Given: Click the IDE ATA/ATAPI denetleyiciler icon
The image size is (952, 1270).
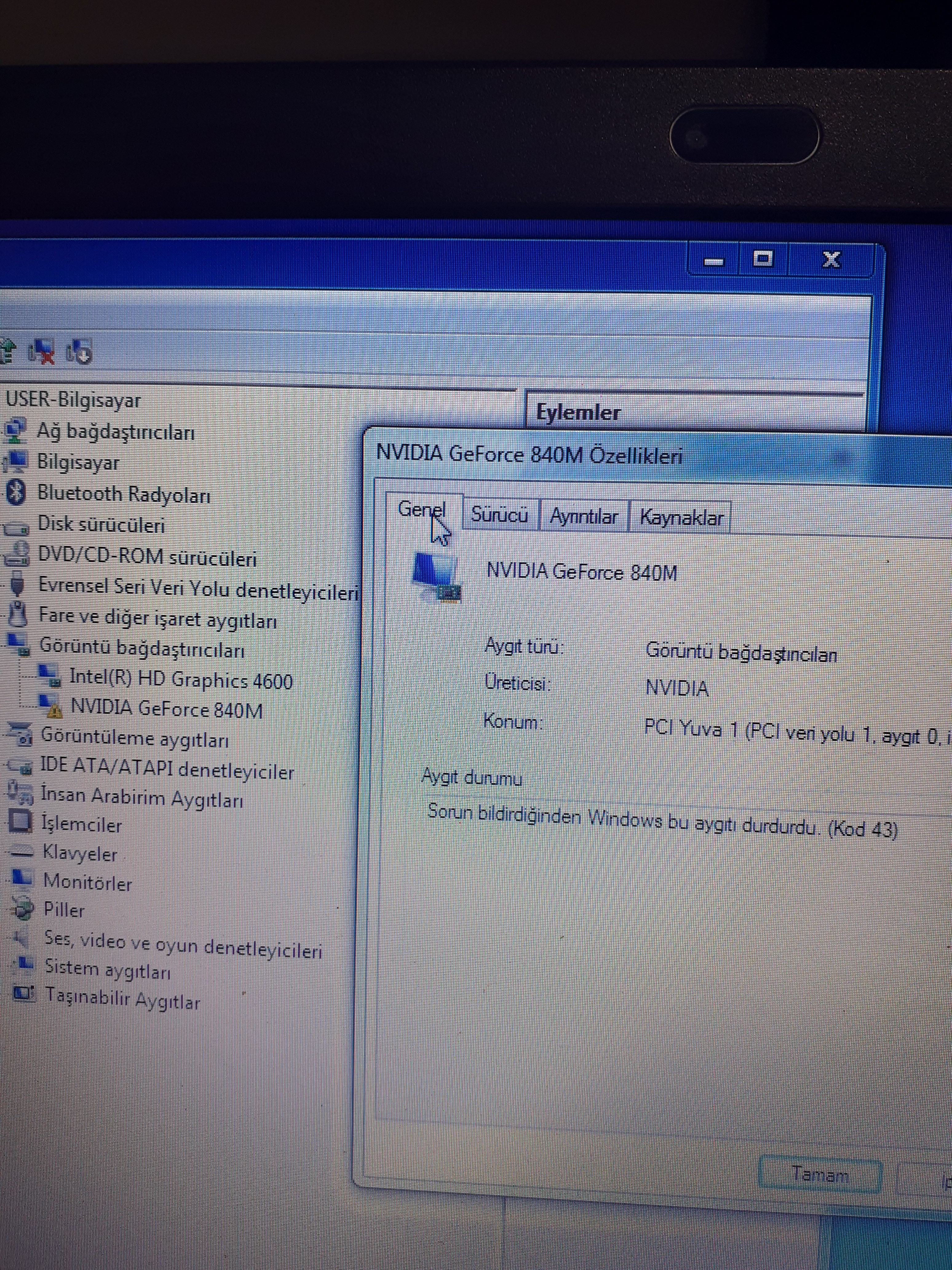Looking at the screenshot, I should click(20, 765).
